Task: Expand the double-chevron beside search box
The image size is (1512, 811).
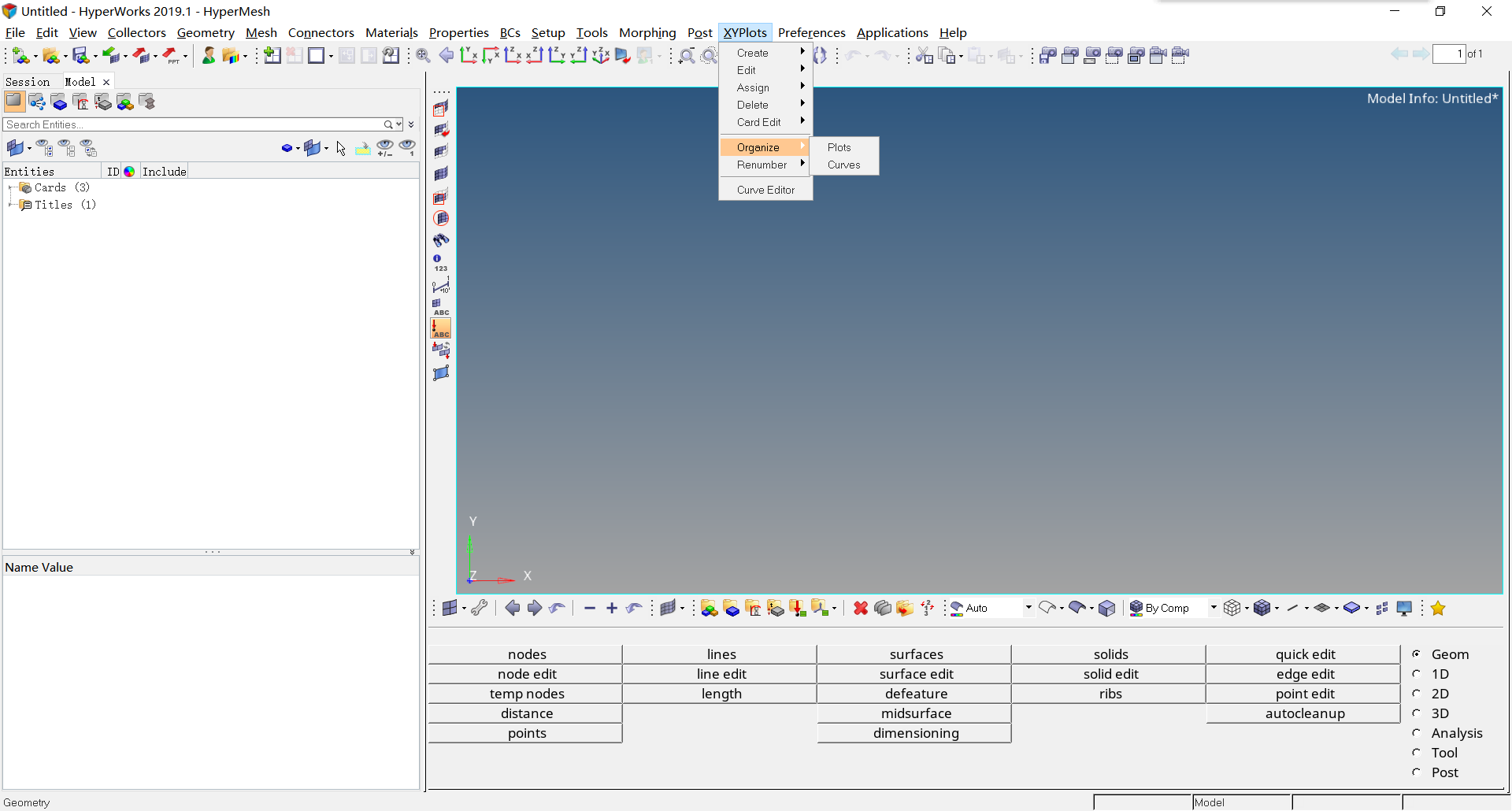Action: click(411, 124)
